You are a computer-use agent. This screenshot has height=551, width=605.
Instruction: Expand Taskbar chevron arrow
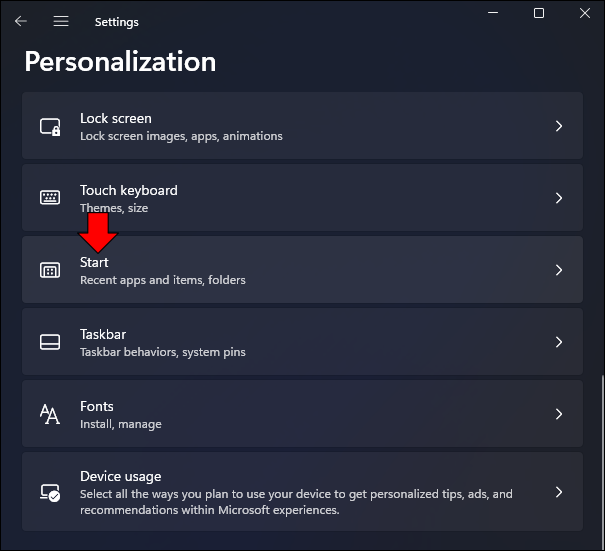tap(559, 342)
